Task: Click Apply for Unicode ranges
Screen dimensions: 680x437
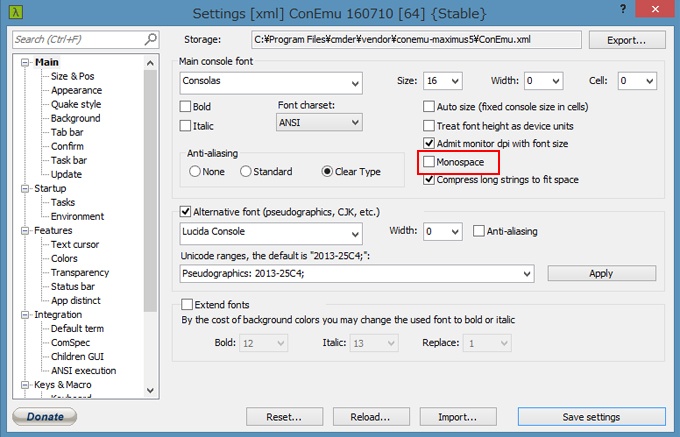Action: click(602, 273)
